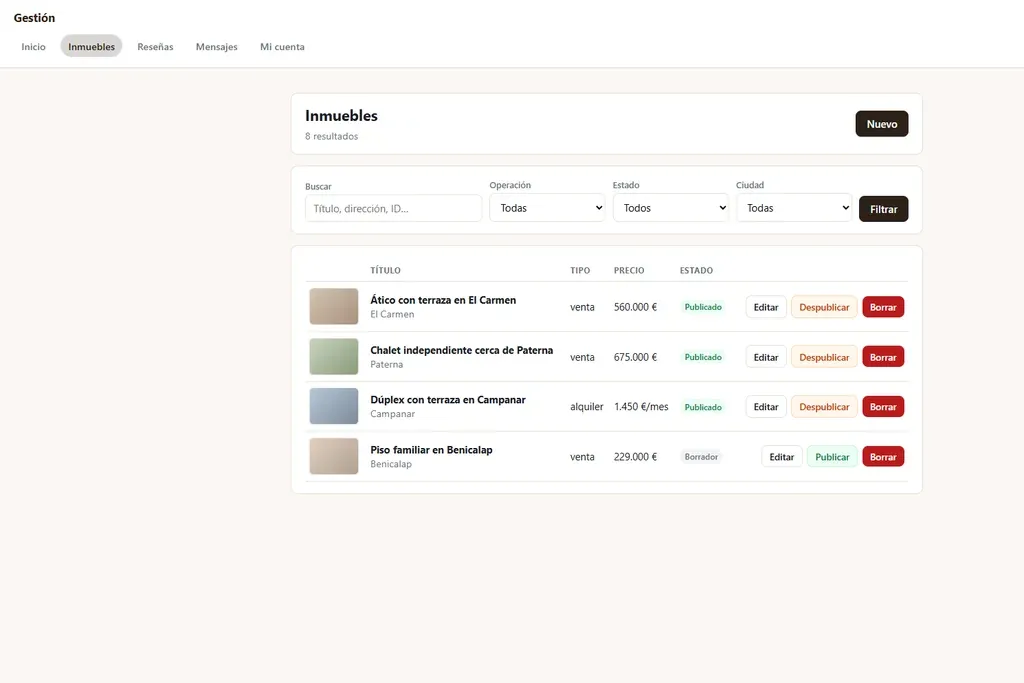The image size is (1024, 683).
Task: Delete the Dúplex con terraza listing
Action: coord(883,407)
